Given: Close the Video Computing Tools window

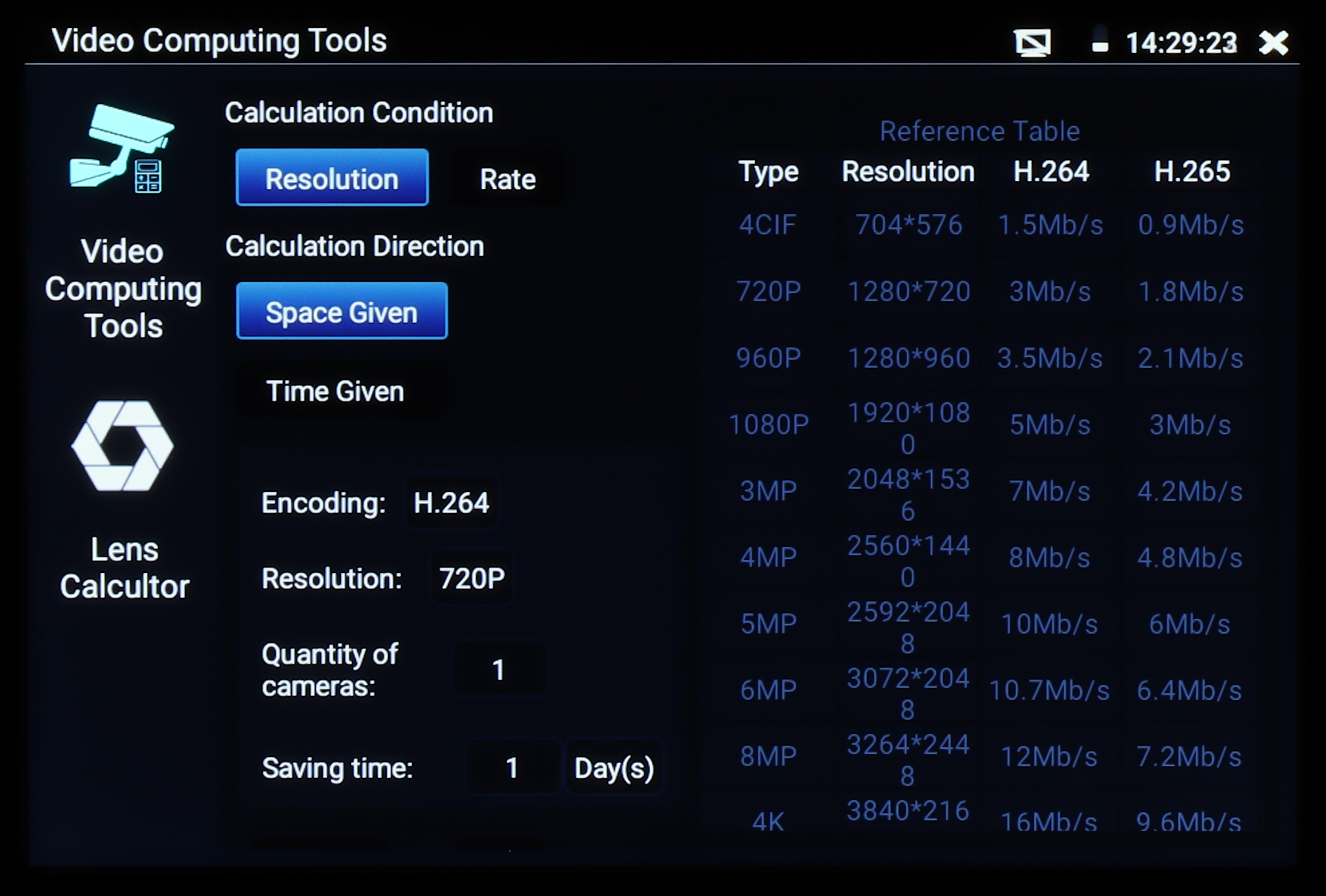Looking at the screenshot, I should pos(1274,43).
